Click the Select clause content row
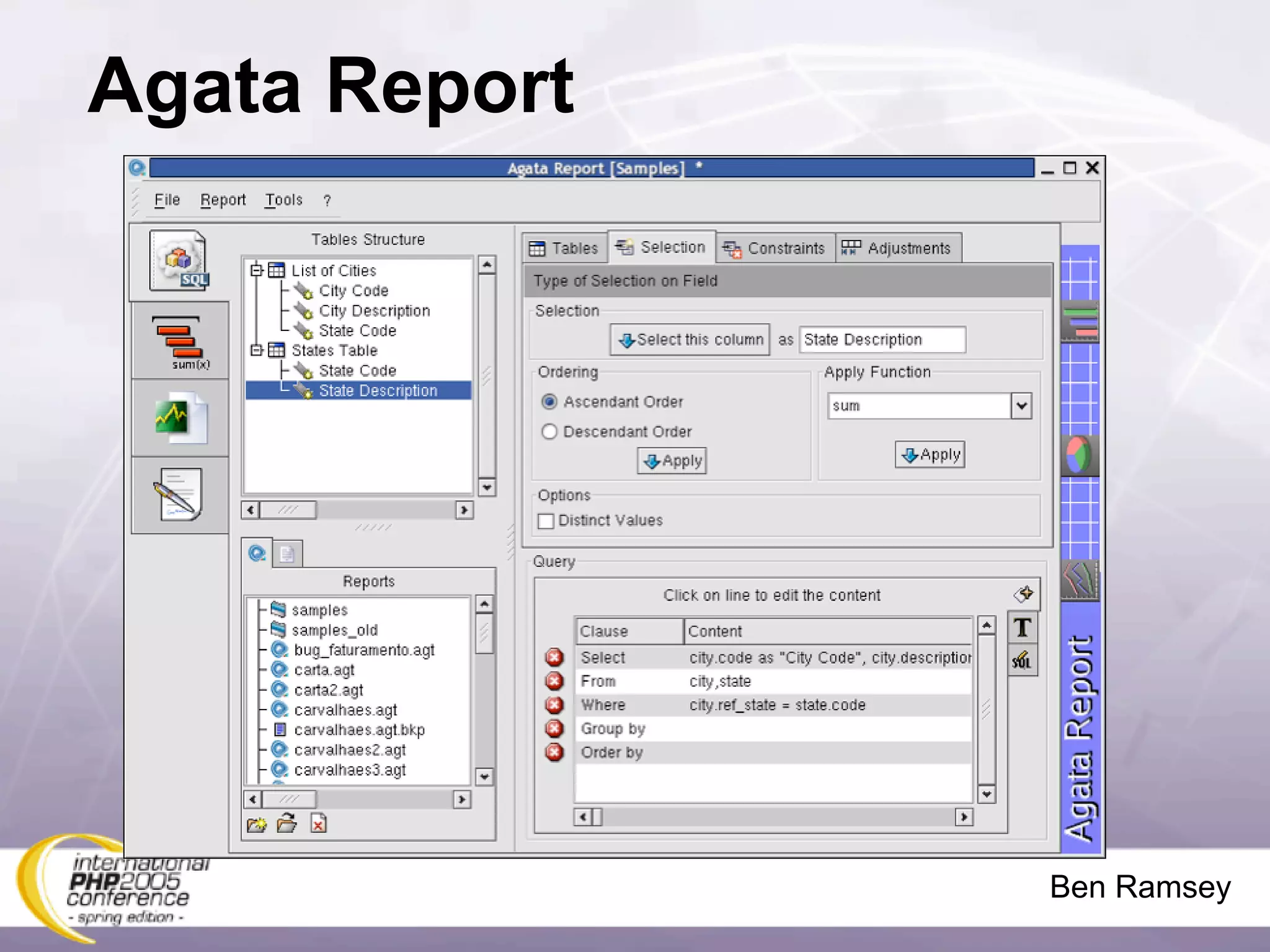The height and width of the screenshot is (952, 1270). [773, 658]
